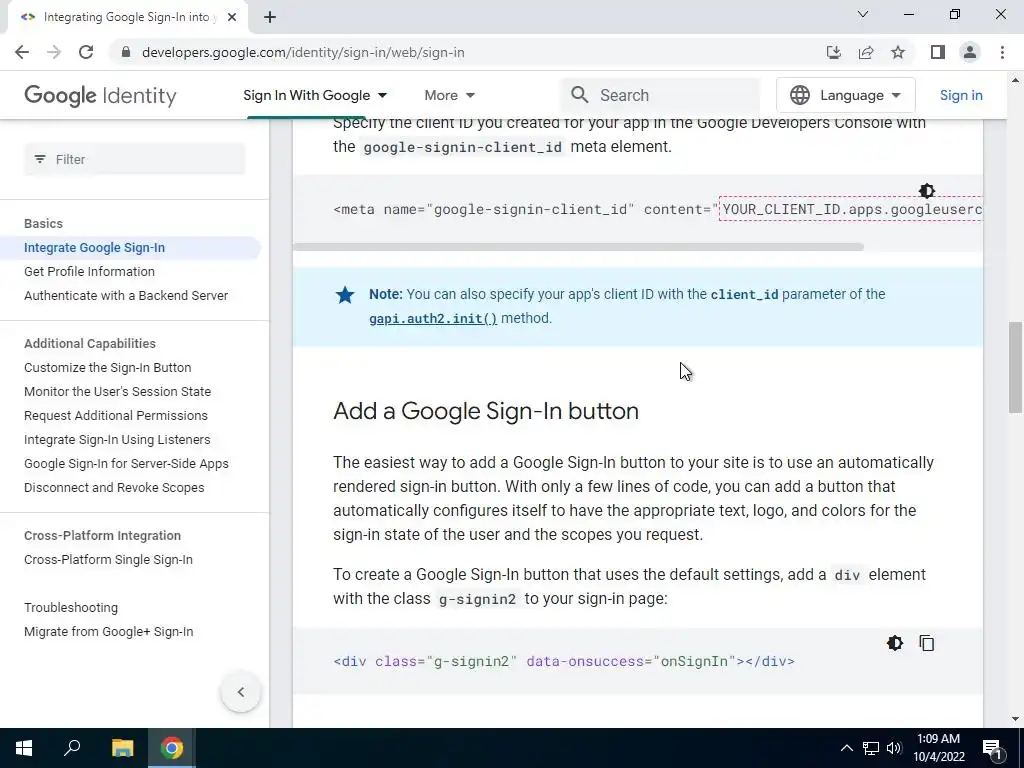Go back with the browser back arrow
This screenshot has height=768, width=1024.
tap(22, 52)
